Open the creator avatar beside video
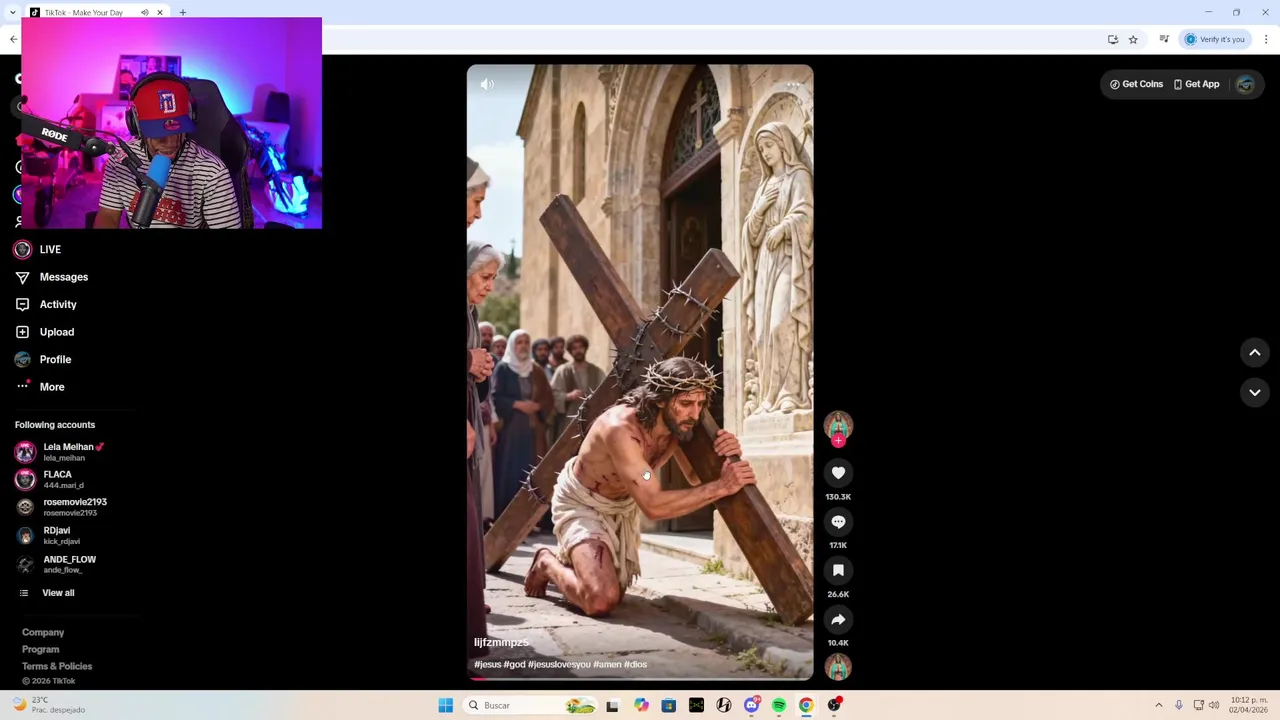1280x720 pixels. [838, 425]
